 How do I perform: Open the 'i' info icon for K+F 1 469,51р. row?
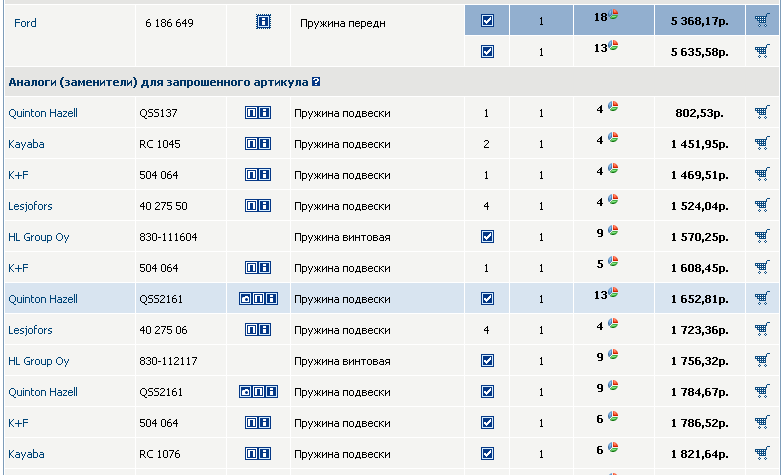265,174
